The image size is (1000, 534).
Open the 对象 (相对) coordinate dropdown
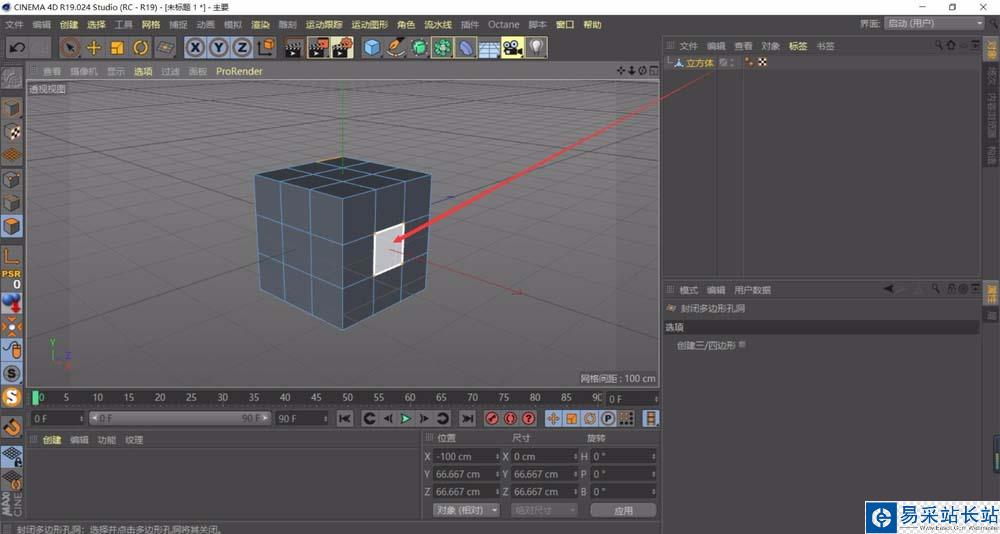[x=466, y=510]
